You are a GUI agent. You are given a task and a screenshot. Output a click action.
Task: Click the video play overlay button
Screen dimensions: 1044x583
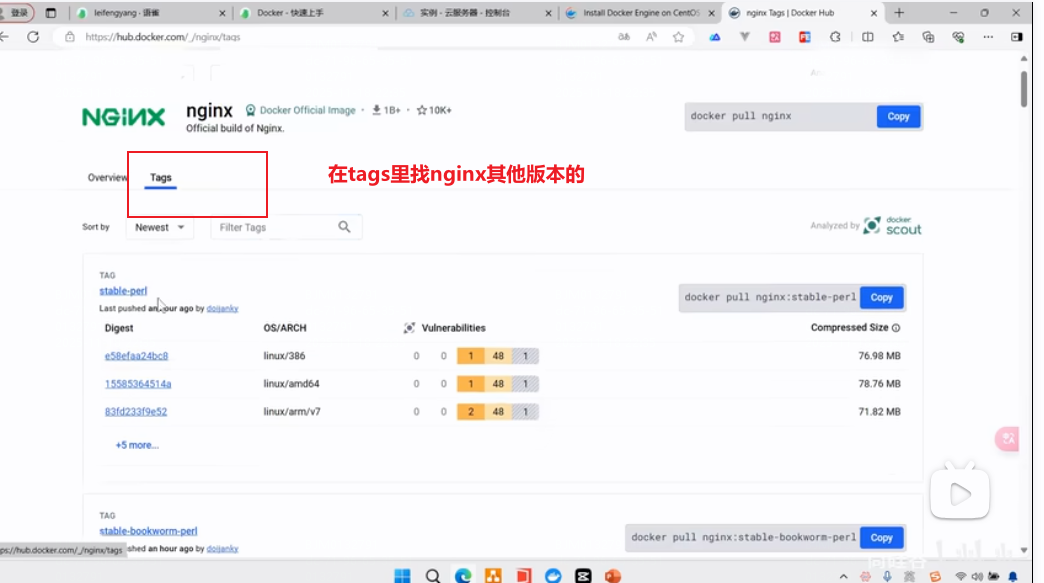pyautogui.click(x=959, y=494)
